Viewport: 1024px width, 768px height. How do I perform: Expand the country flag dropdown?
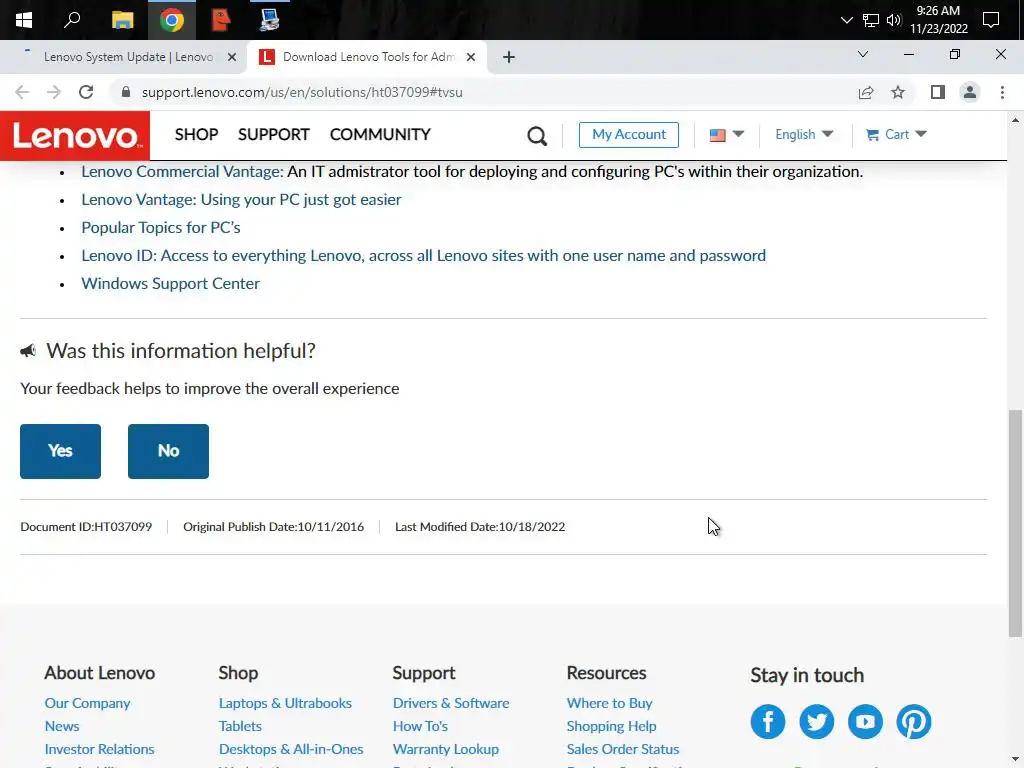tap(726, 135)
